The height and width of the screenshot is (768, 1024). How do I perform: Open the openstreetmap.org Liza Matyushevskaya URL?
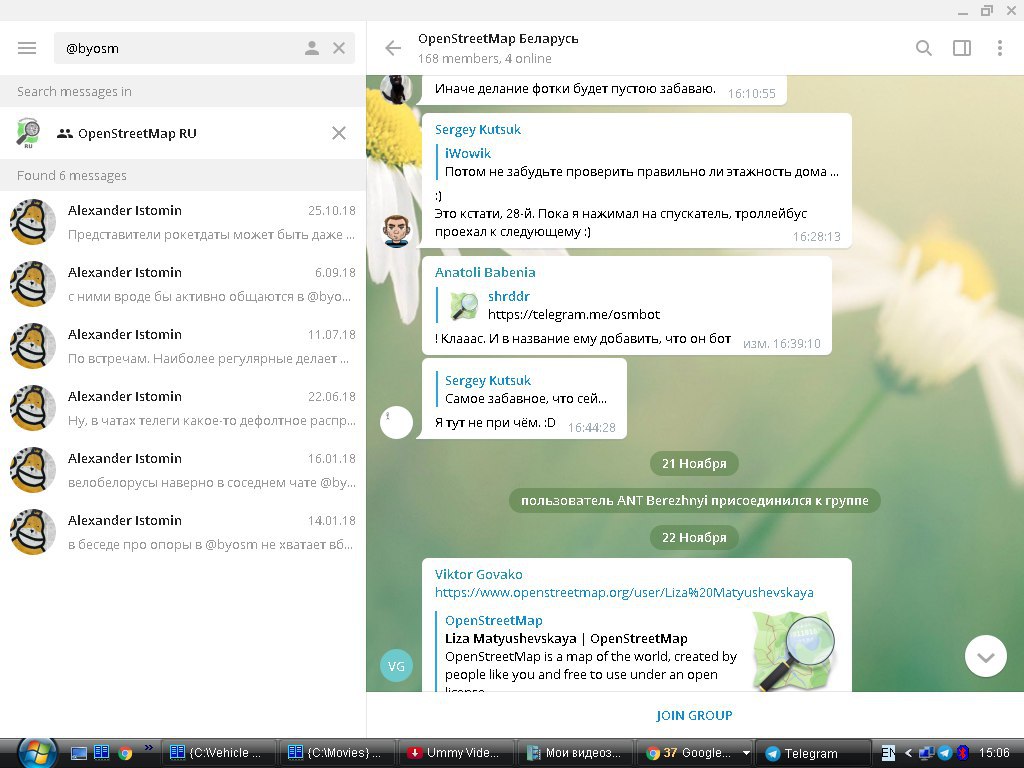click(624, 592)
